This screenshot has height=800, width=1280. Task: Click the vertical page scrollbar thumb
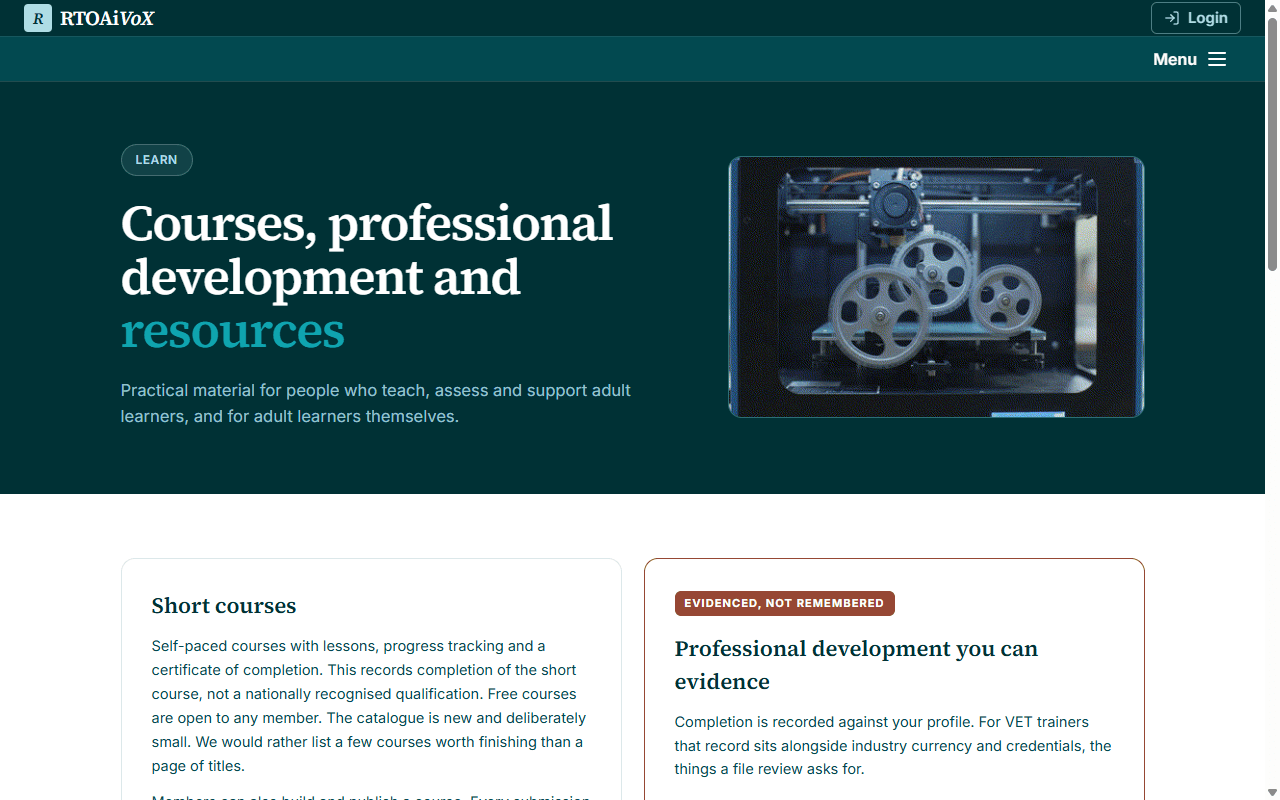click(1272, 142)
